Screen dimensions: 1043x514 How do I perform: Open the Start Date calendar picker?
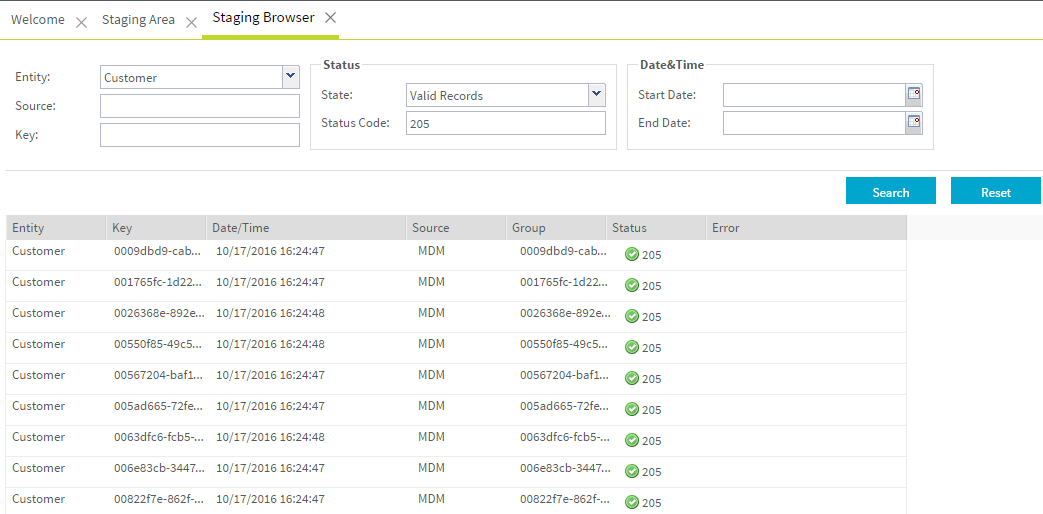pyautogui.click(x=913, y=95)
